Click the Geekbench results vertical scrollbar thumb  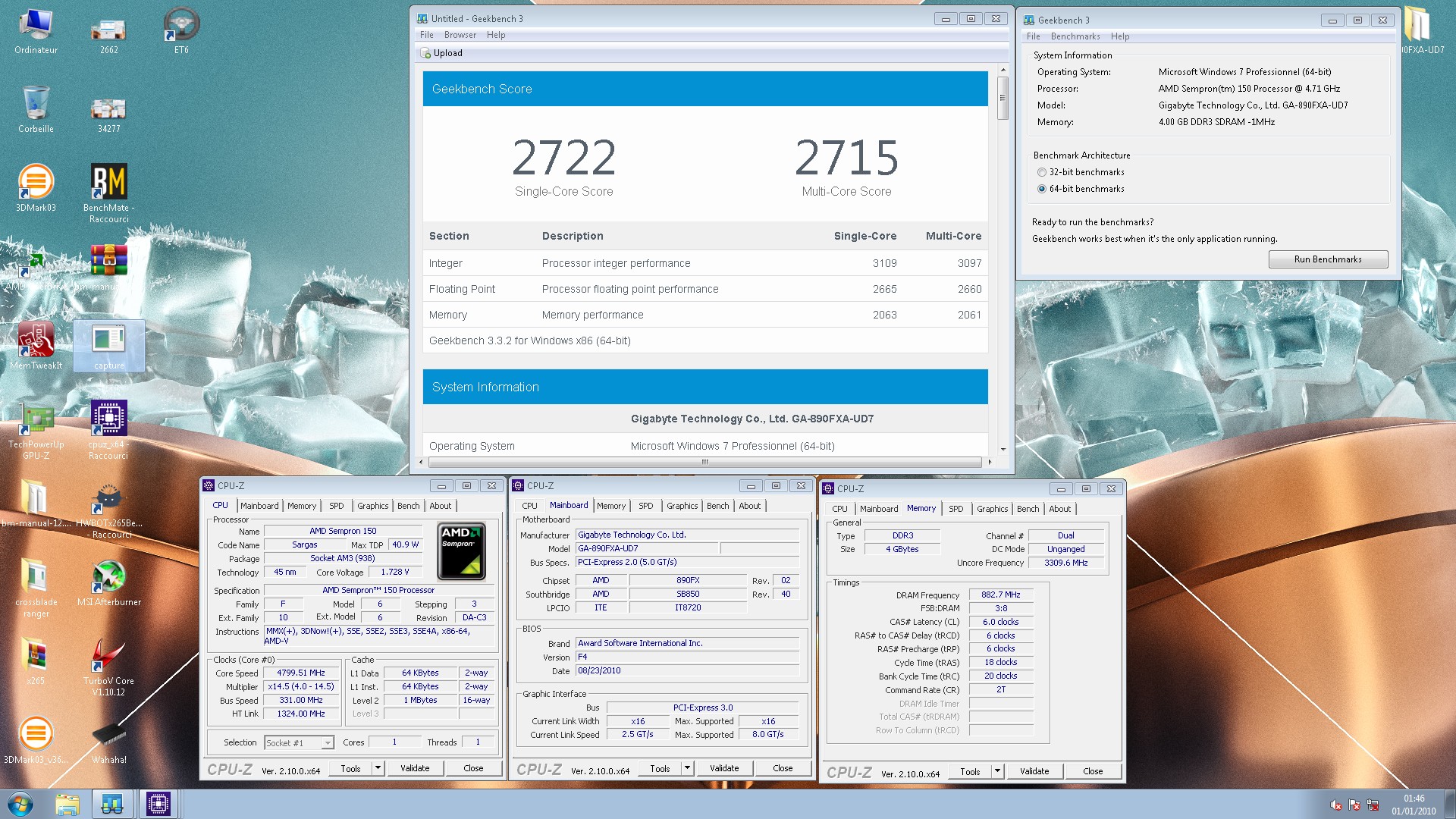(1003, 99)
